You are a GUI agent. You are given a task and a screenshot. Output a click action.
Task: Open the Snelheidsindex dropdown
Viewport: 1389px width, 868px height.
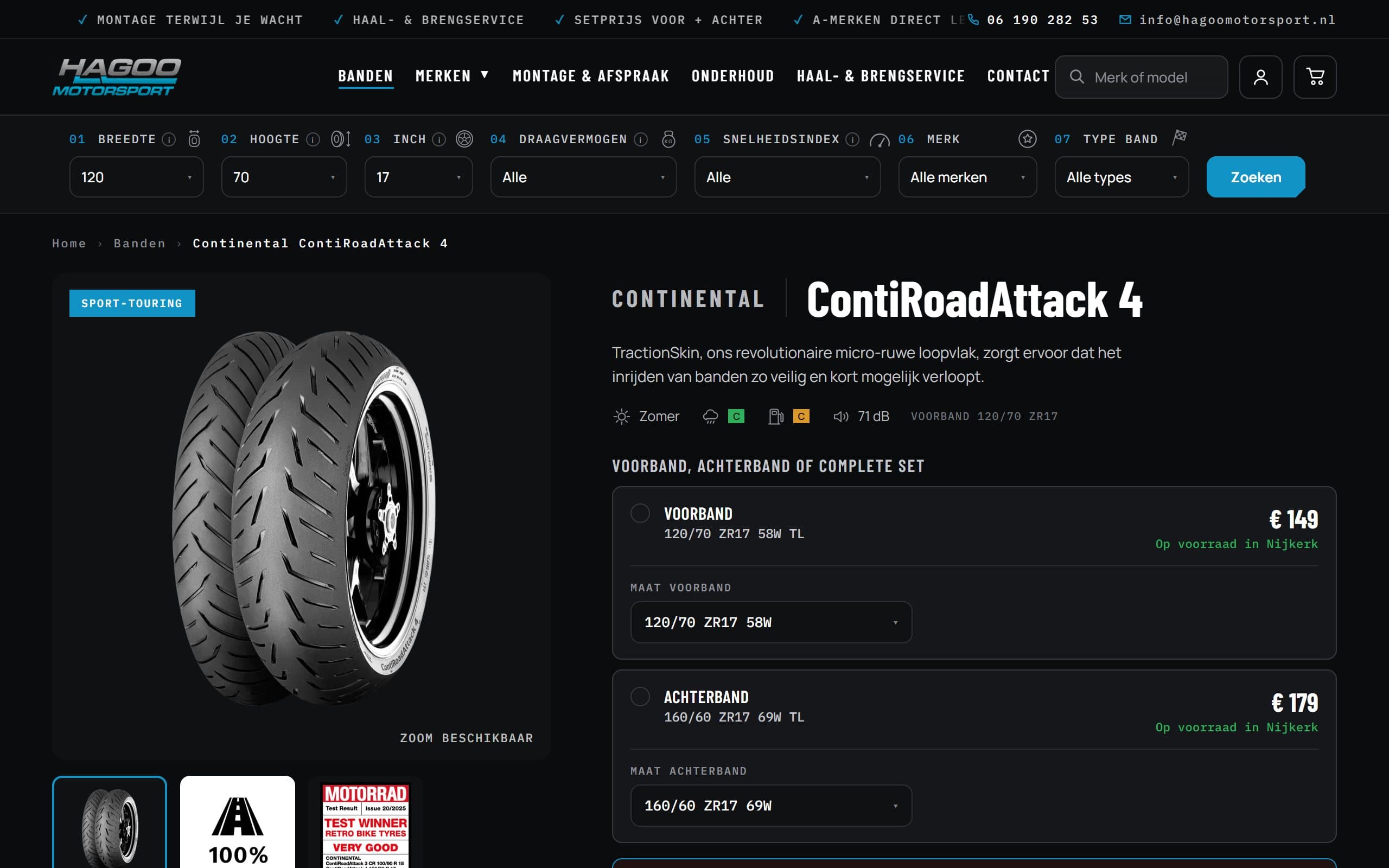tap(787, 177)
